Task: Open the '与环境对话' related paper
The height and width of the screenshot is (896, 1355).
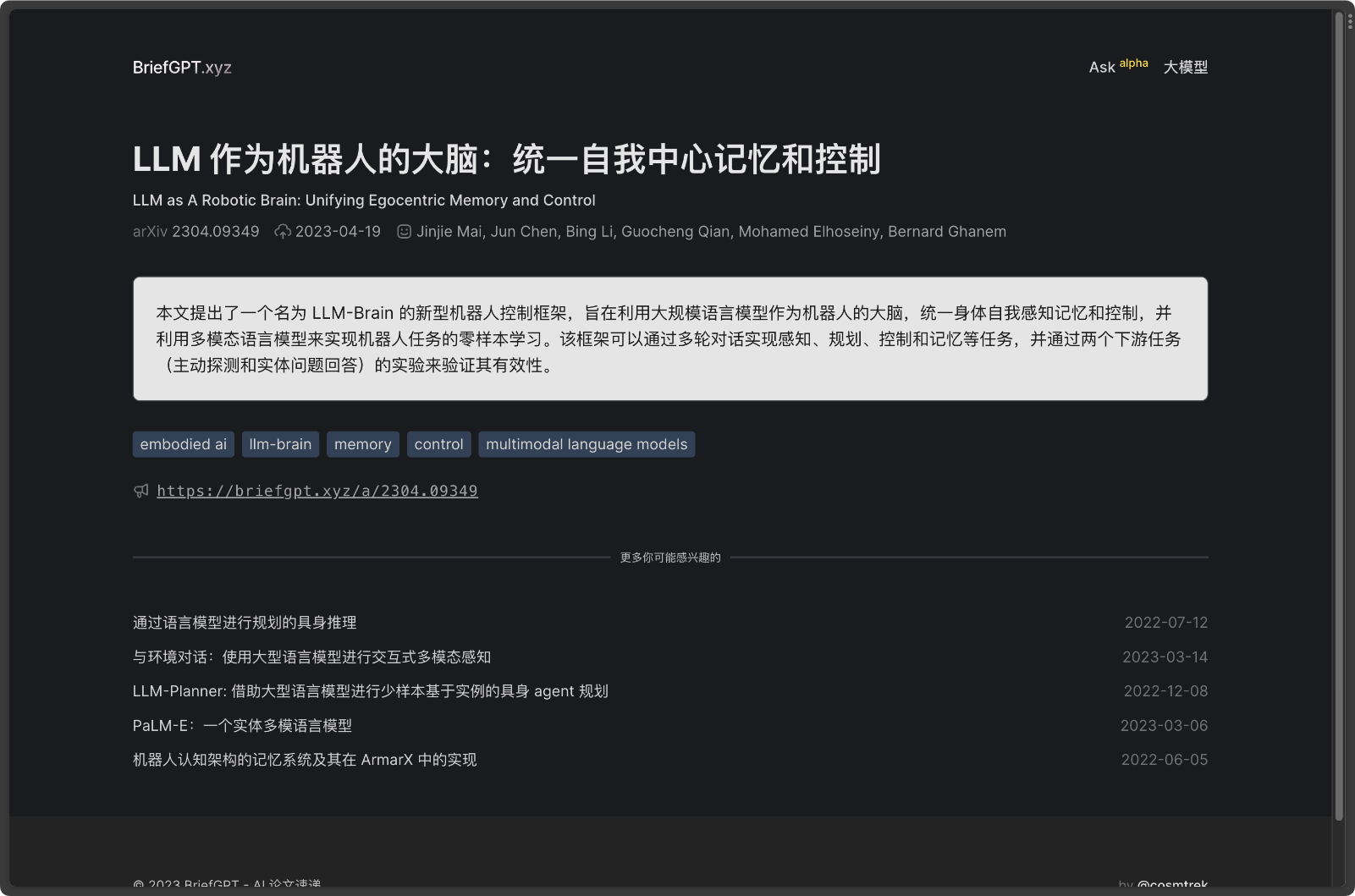Action: point(313,657)
